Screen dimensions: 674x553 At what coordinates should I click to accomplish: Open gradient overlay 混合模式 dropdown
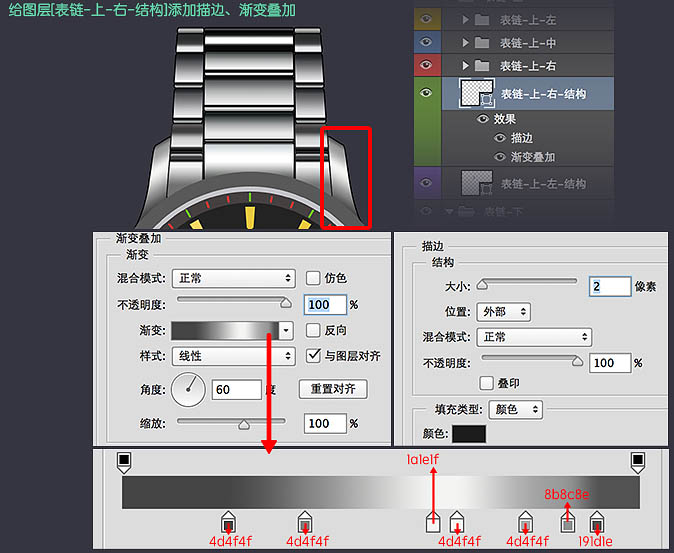[x=234, y=278]
